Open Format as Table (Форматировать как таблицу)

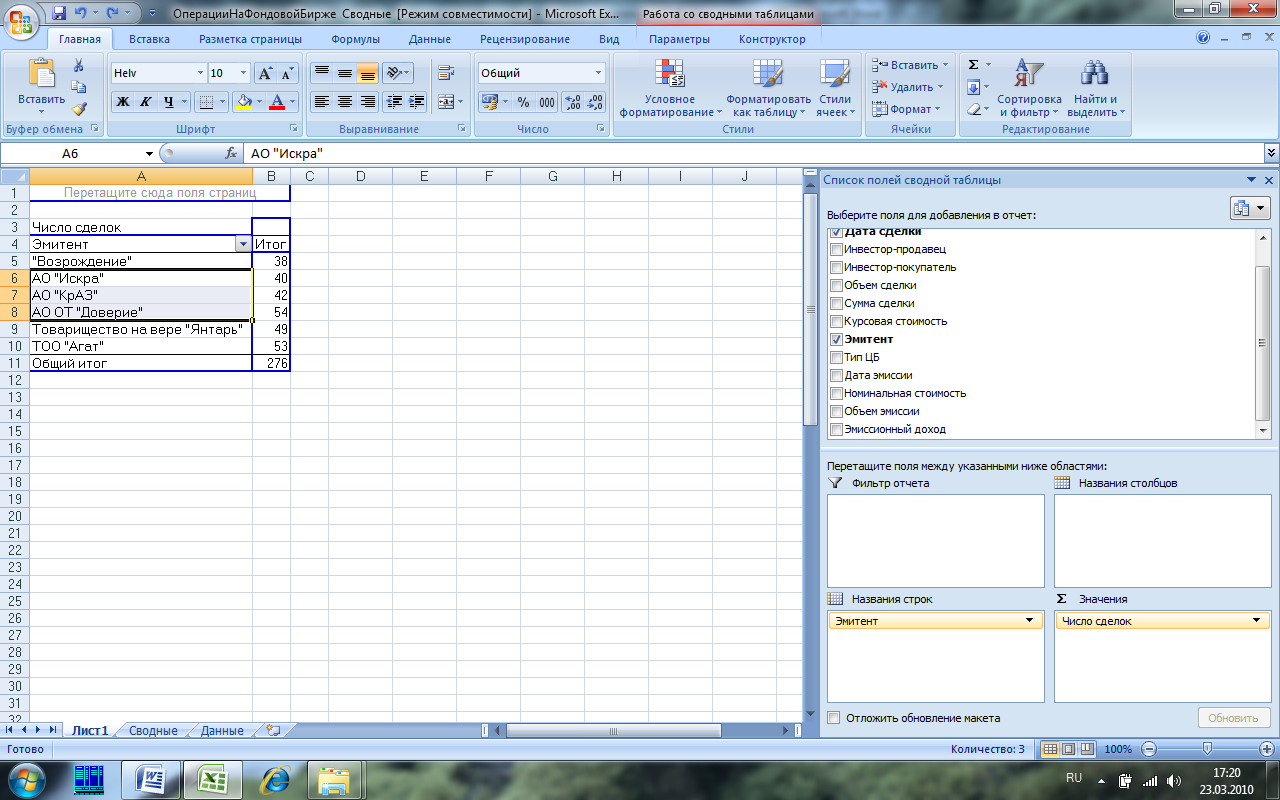pos(768,87)
